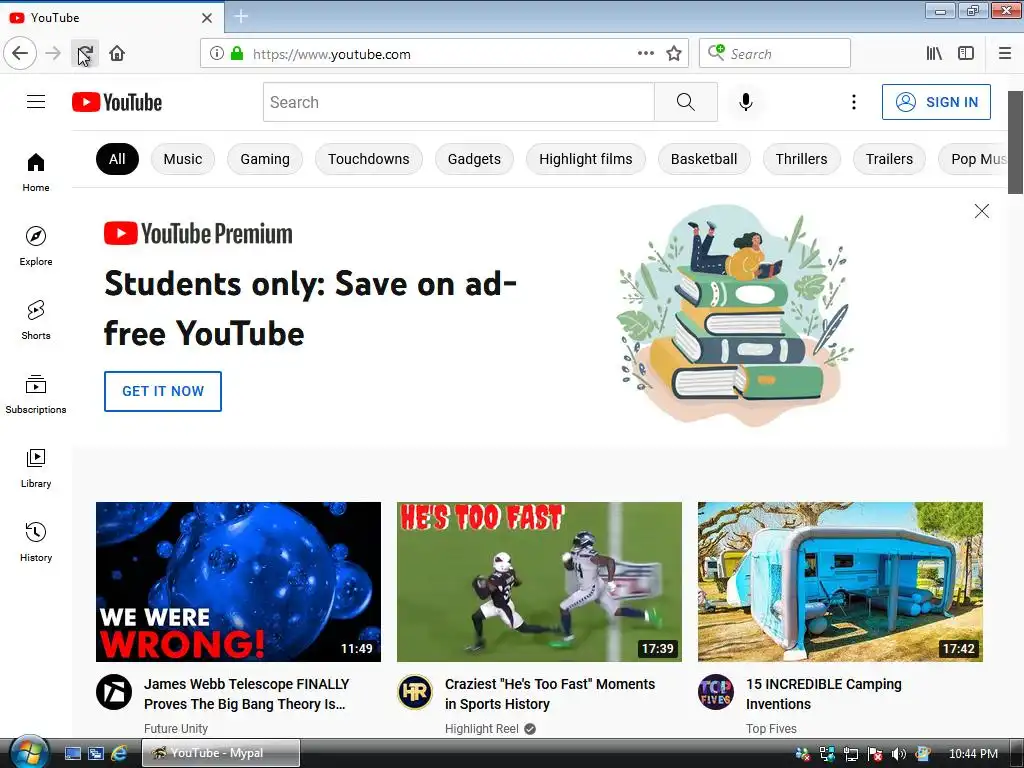Select the Gadgets filter chip
This screenshot has height=768, width=1024.
[474, 159]
